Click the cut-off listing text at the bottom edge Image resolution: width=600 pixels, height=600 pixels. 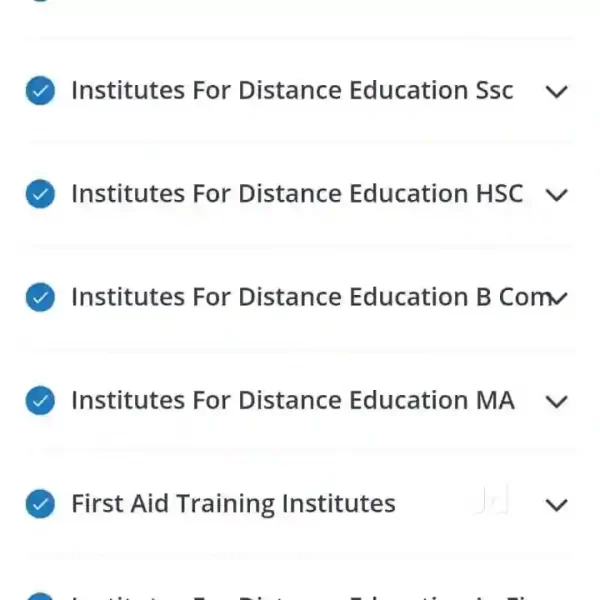(x=300, y=596)
